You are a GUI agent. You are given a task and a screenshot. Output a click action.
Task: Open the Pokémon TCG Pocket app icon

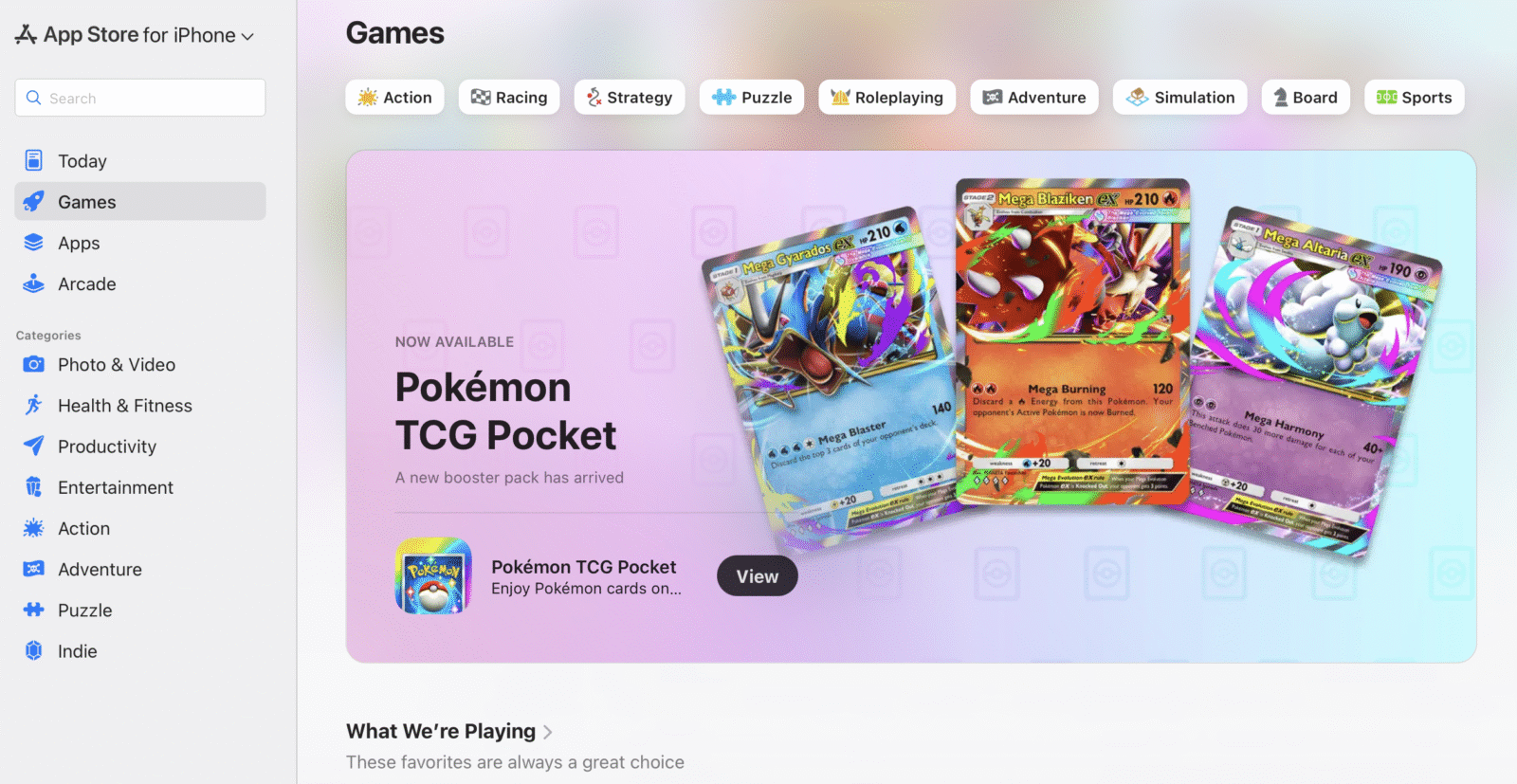(x=433, y=575)
